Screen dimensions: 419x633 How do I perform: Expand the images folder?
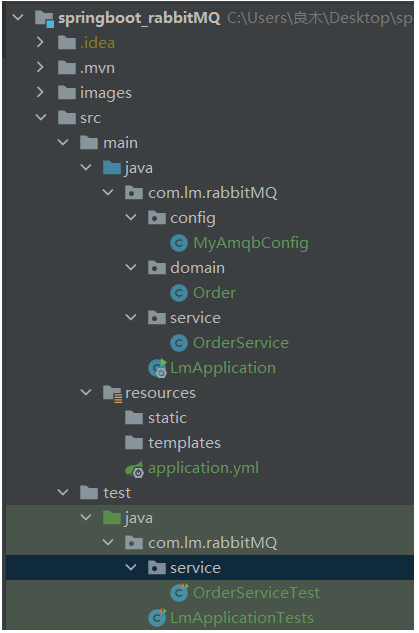40,92
